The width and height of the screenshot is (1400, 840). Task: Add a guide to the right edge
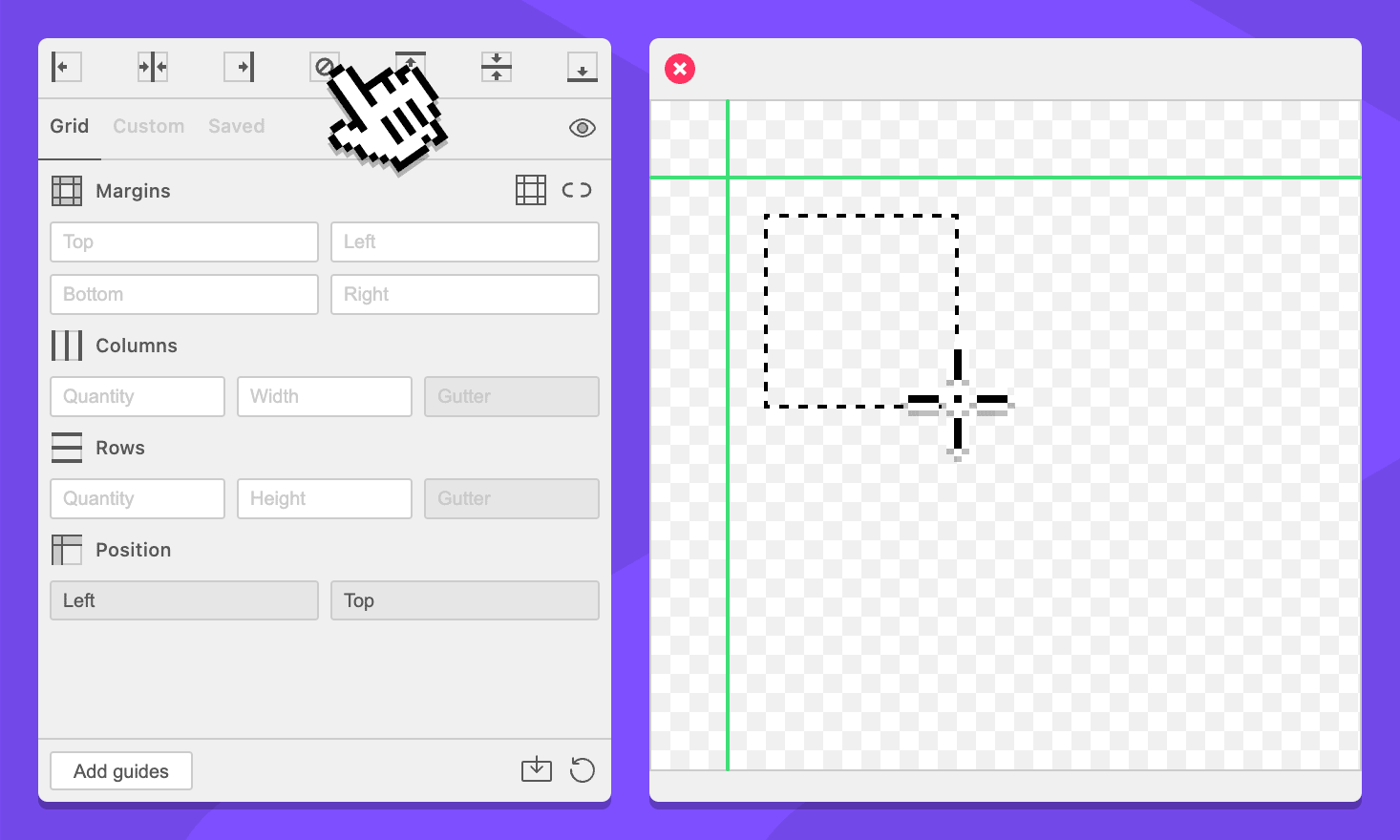tap(239, 67)
